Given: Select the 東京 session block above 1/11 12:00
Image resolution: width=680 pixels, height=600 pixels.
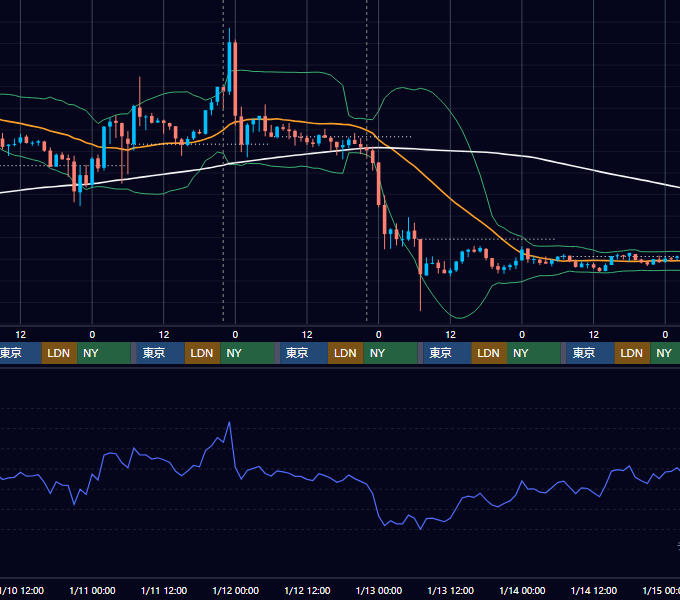Looking at the screenshot, I should [x=160, y=353].
